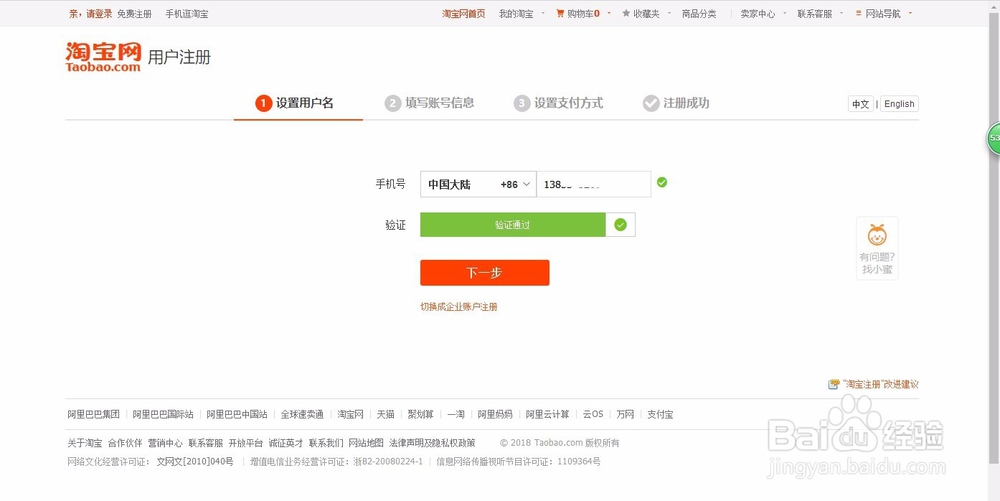Select the 设置支付方式 step label
This screenshot has height=501, width=1000.
(x=568, y=103)
